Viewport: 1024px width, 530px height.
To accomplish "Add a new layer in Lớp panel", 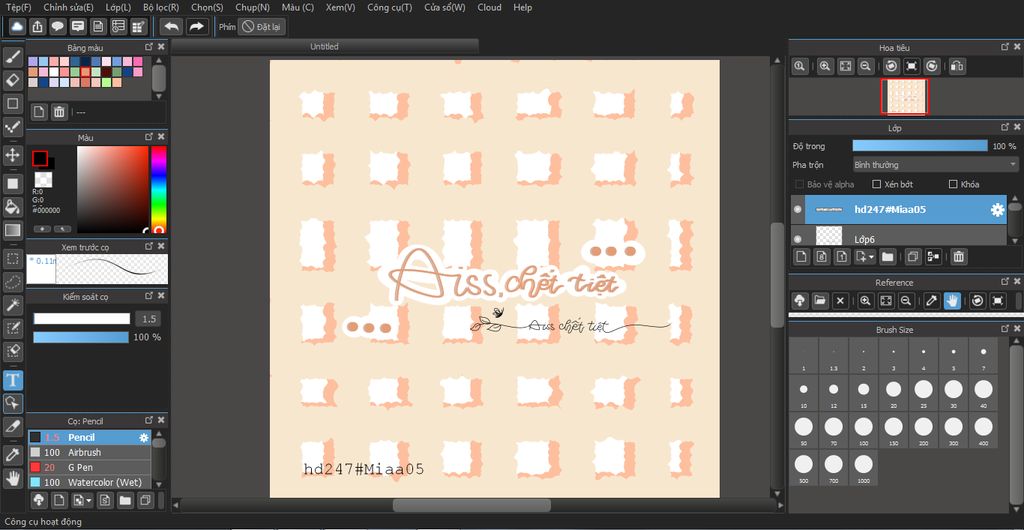I will point(801,257).
